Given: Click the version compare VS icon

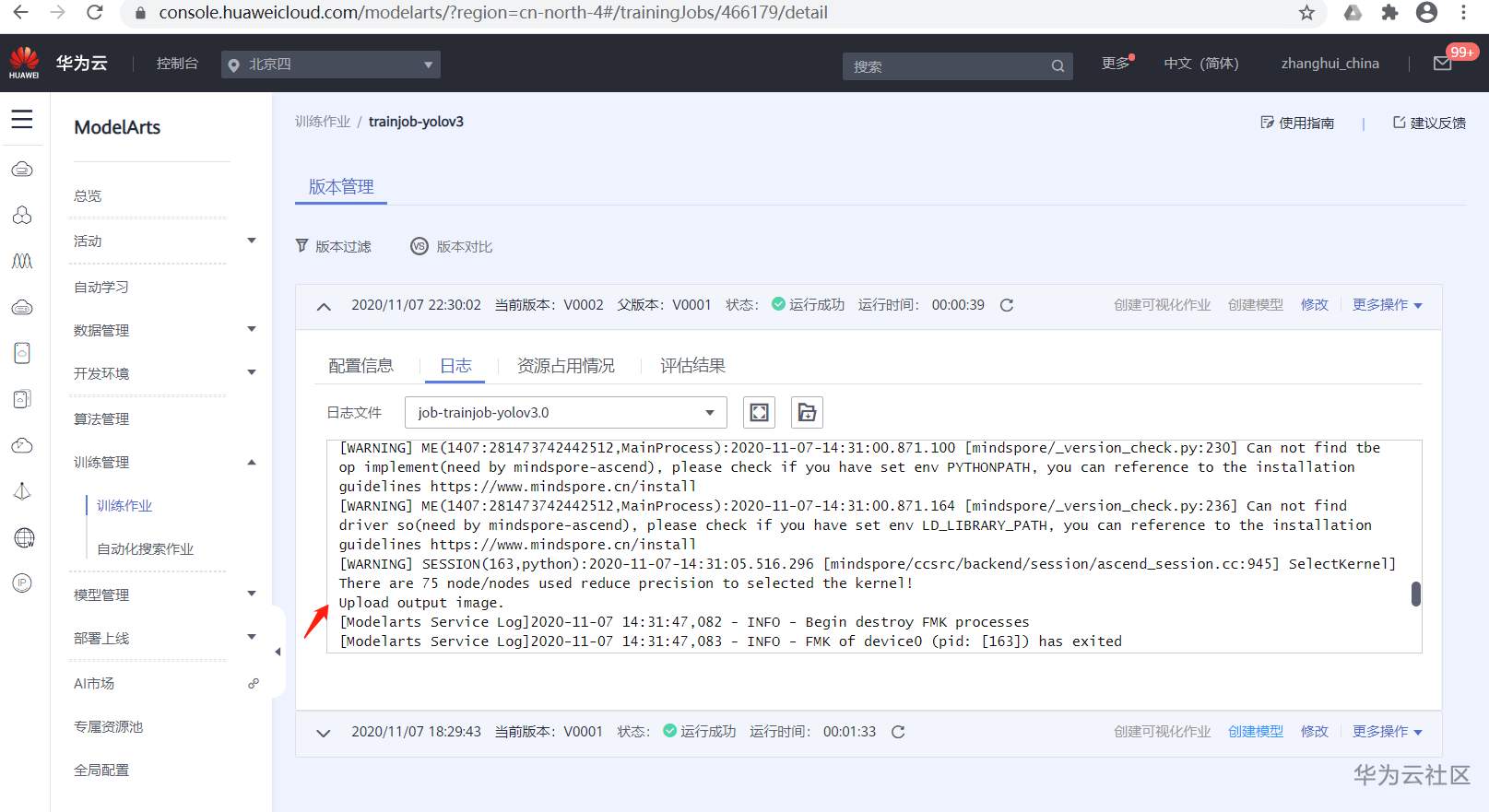Looking at the screenshot, I should [x=420, y=246].
